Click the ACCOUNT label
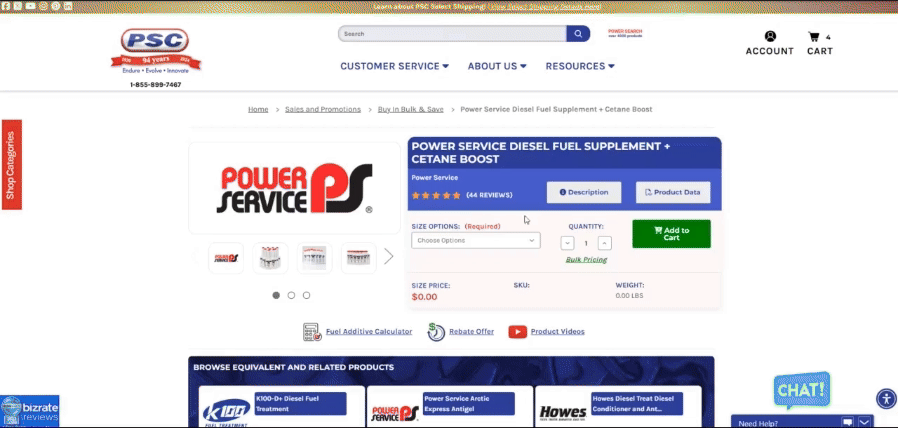Image resolution: width=898 pixels, height=428 pixels. pos(770,51)
